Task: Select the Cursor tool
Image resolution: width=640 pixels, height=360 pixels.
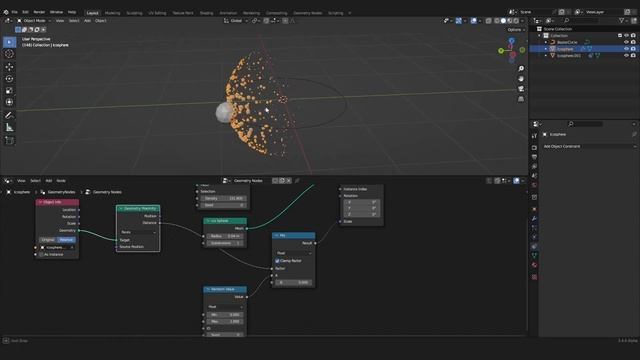Action: pyautogui.click(x=9, y=54)
